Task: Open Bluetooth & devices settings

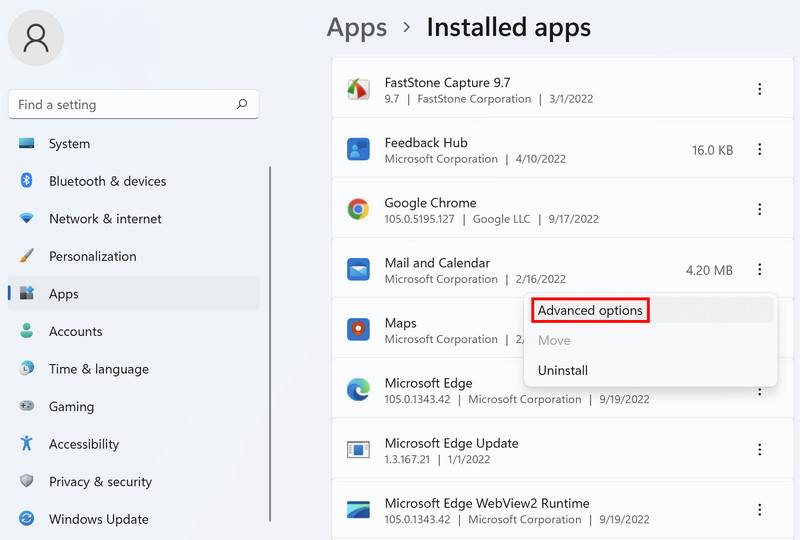Action: point(134,181)
